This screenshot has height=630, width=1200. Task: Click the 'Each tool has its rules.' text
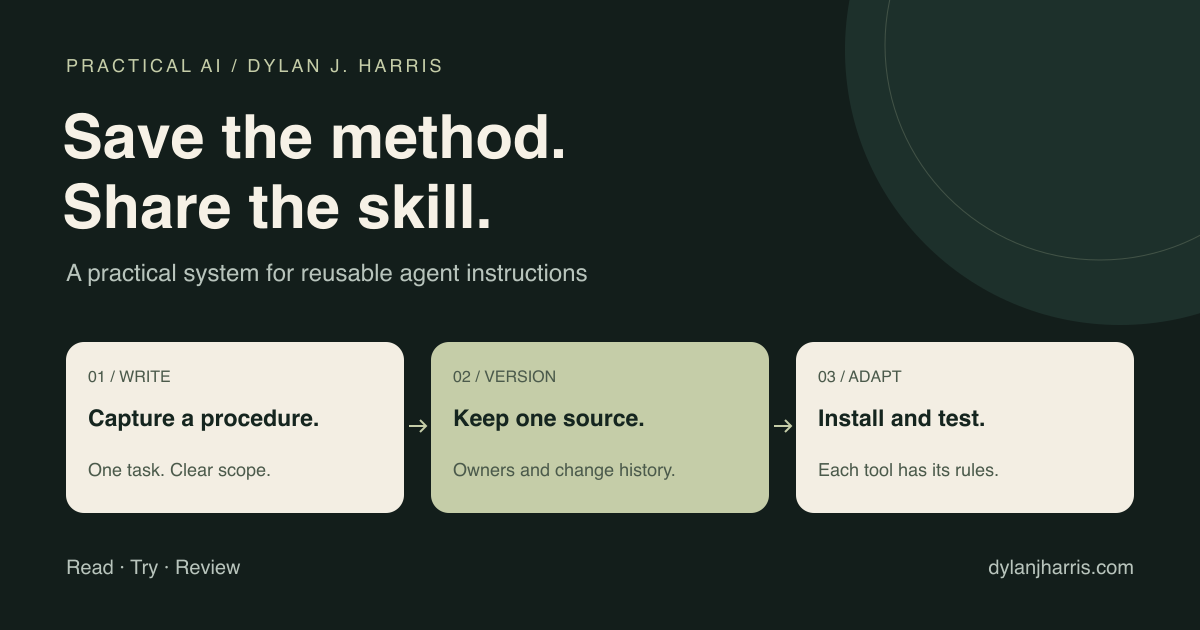pos(908,470)
